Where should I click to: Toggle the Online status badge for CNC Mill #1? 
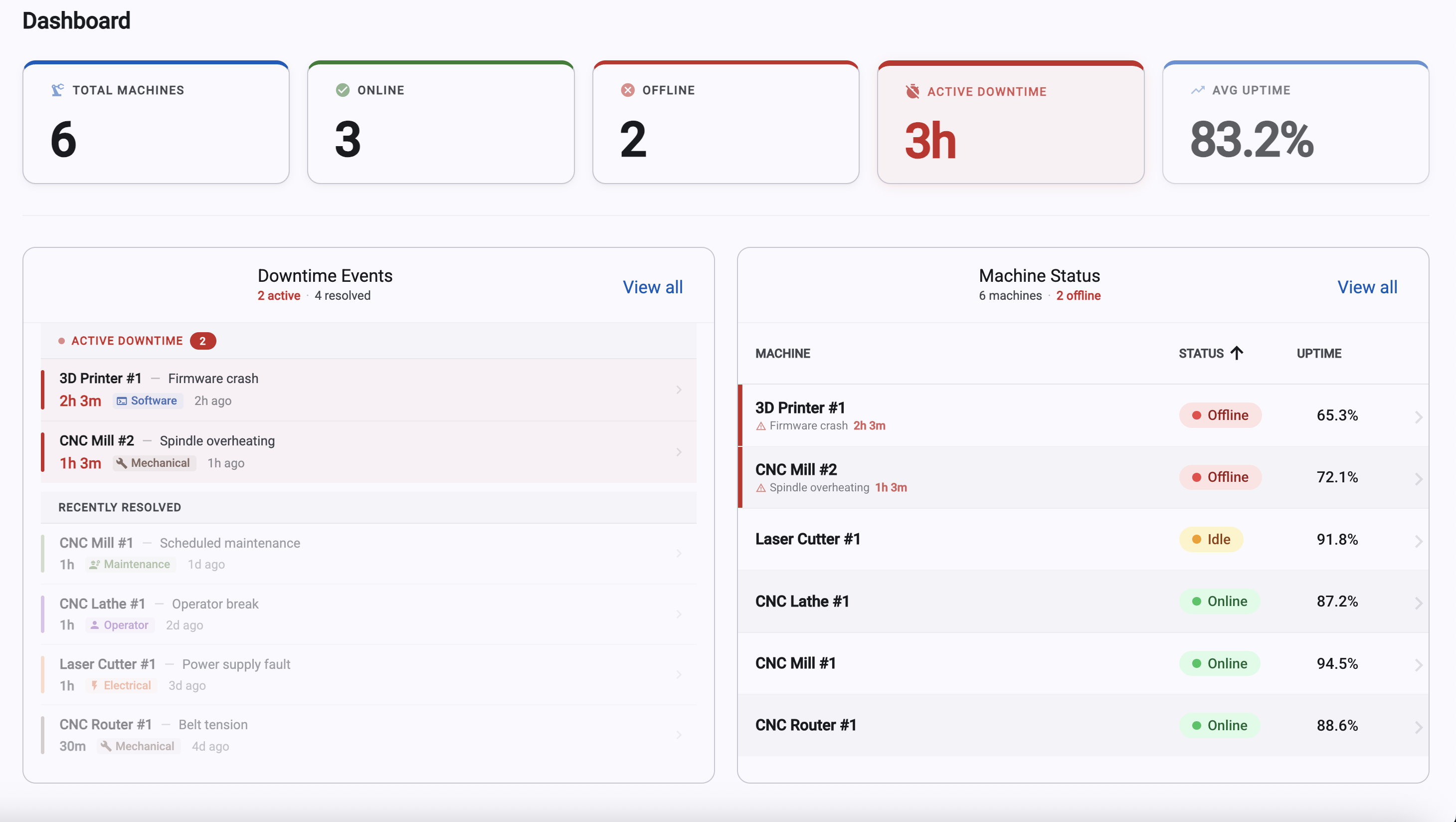(x=1220, y=663)
